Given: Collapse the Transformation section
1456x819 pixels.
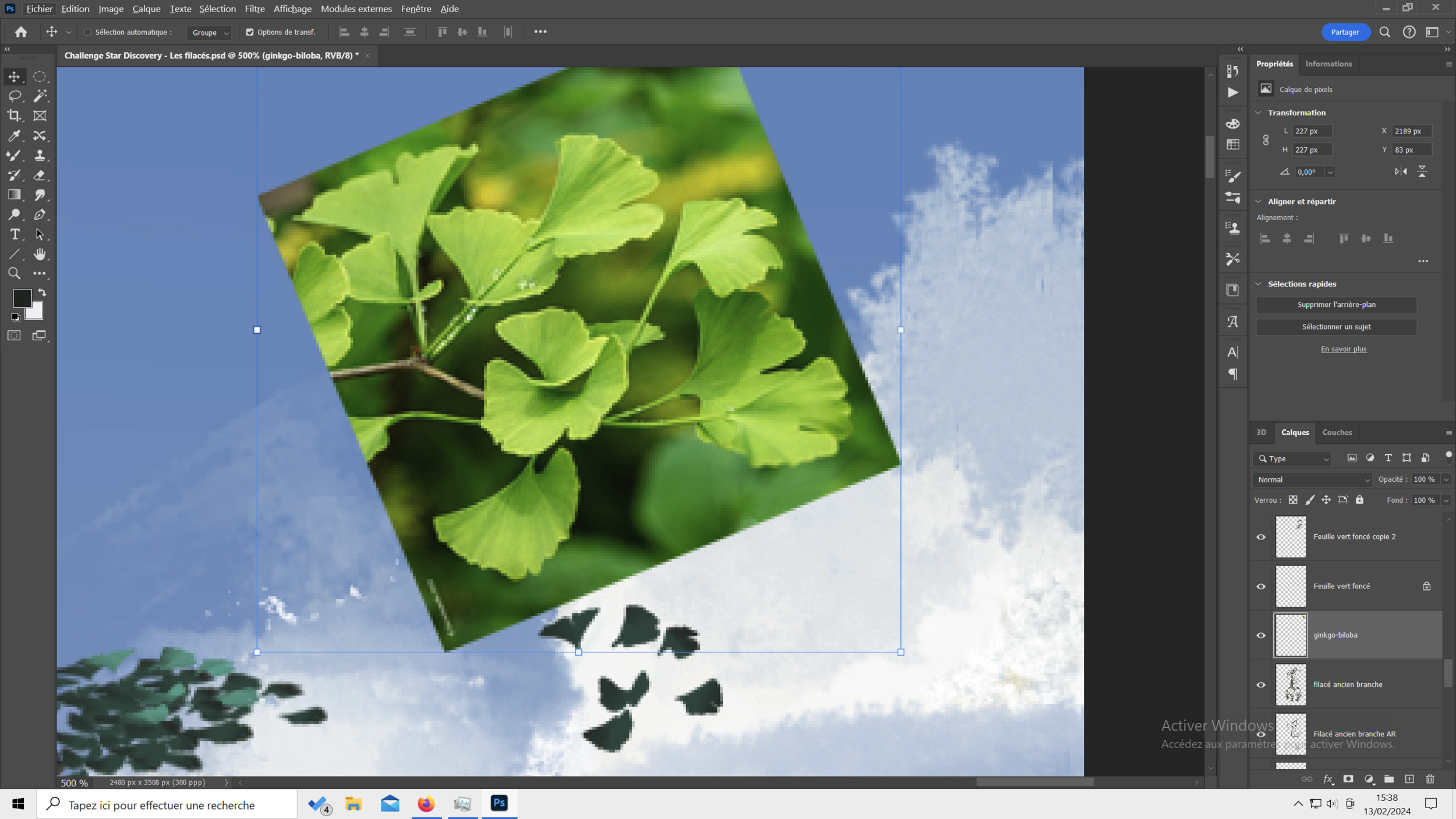Looking at the screenshot, I should (1259, 112).
